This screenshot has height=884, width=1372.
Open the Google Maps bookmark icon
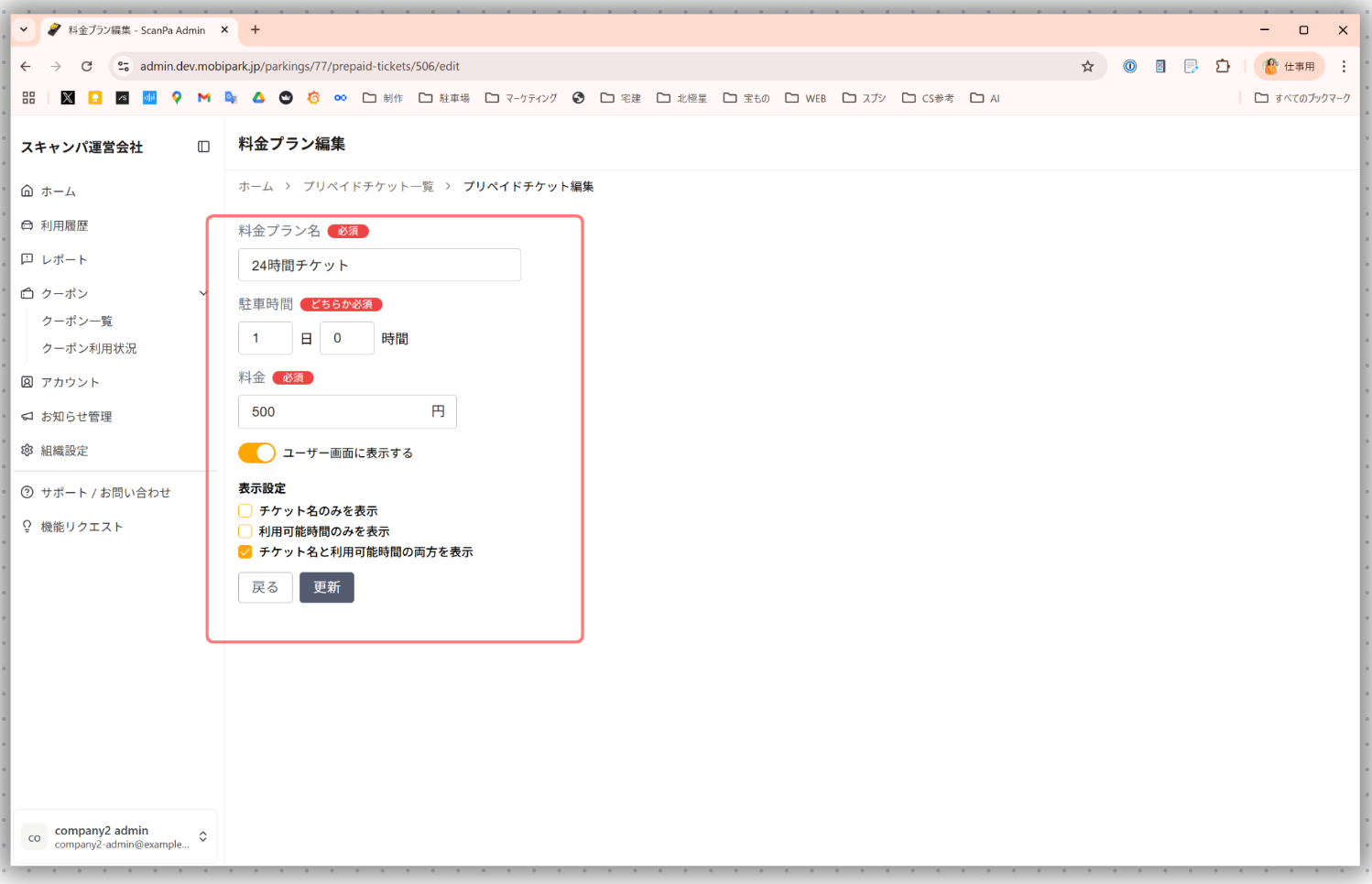point(177,98)
